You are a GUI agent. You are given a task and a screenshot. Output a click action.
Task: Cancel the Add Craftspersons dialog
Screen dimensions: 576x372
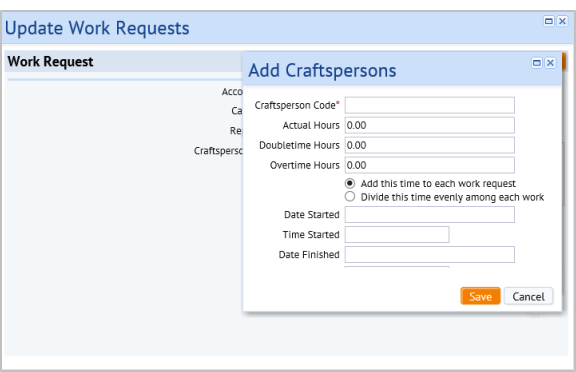click(528, 296)
